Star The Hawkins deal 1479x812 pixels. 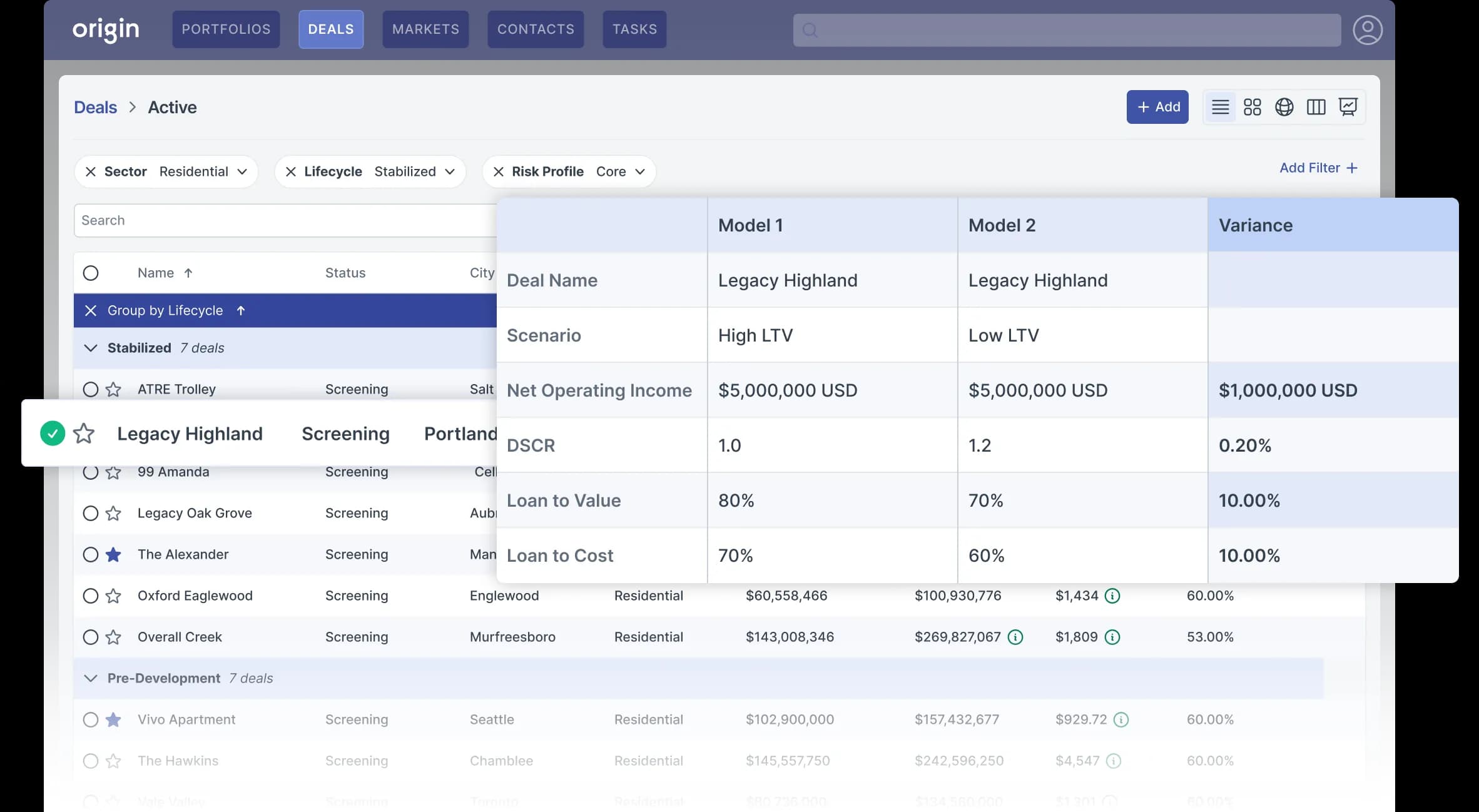click(x=113, y=761)
